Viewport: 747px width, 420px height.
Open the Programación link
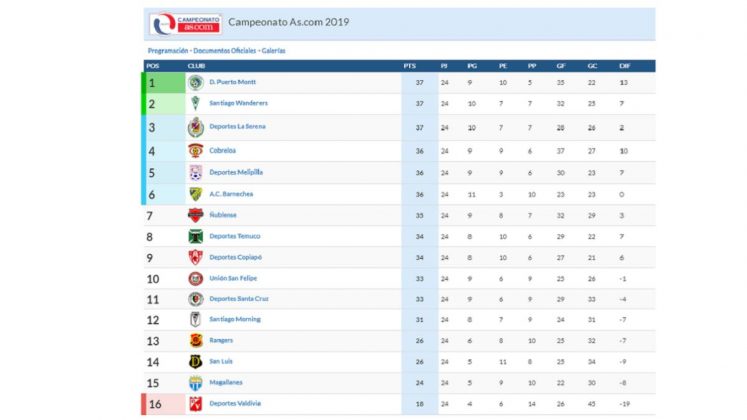coord(168,50)
